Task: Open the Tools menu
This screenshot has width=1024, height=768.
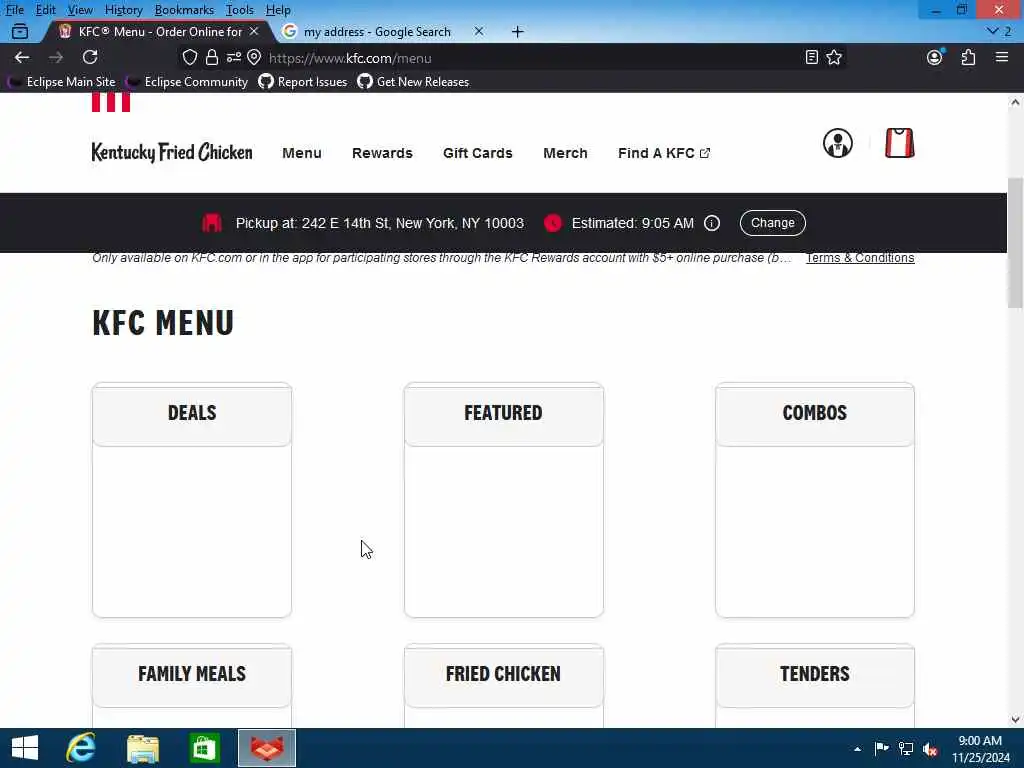Action: (x=239, y=10)
